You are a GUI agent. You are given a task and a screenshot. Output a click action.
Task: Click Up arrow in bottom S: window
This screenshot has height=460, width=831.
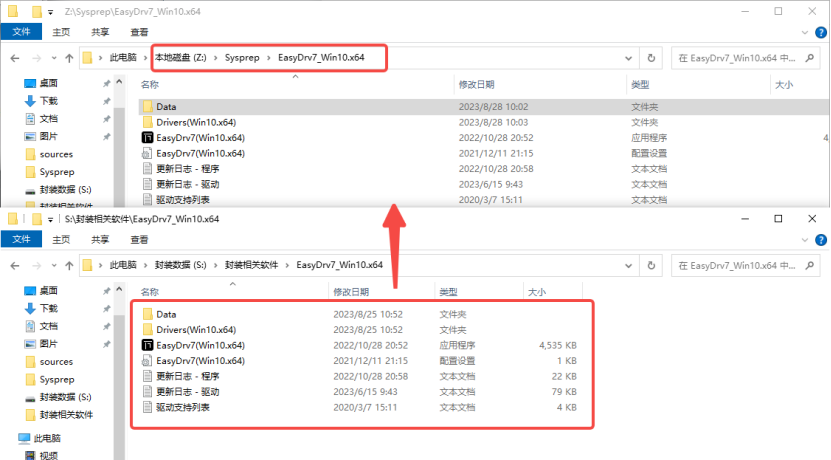point(69,266)
